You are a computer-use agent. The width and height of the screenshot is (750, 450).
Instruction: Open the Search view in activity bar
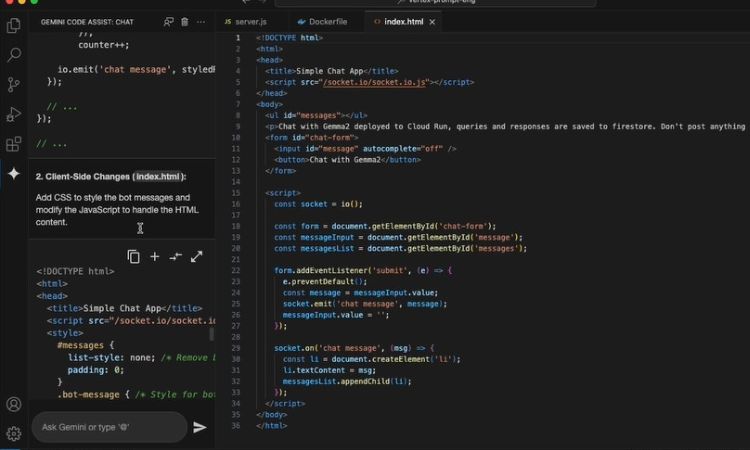pyautogui.click(x=13, y=55)
